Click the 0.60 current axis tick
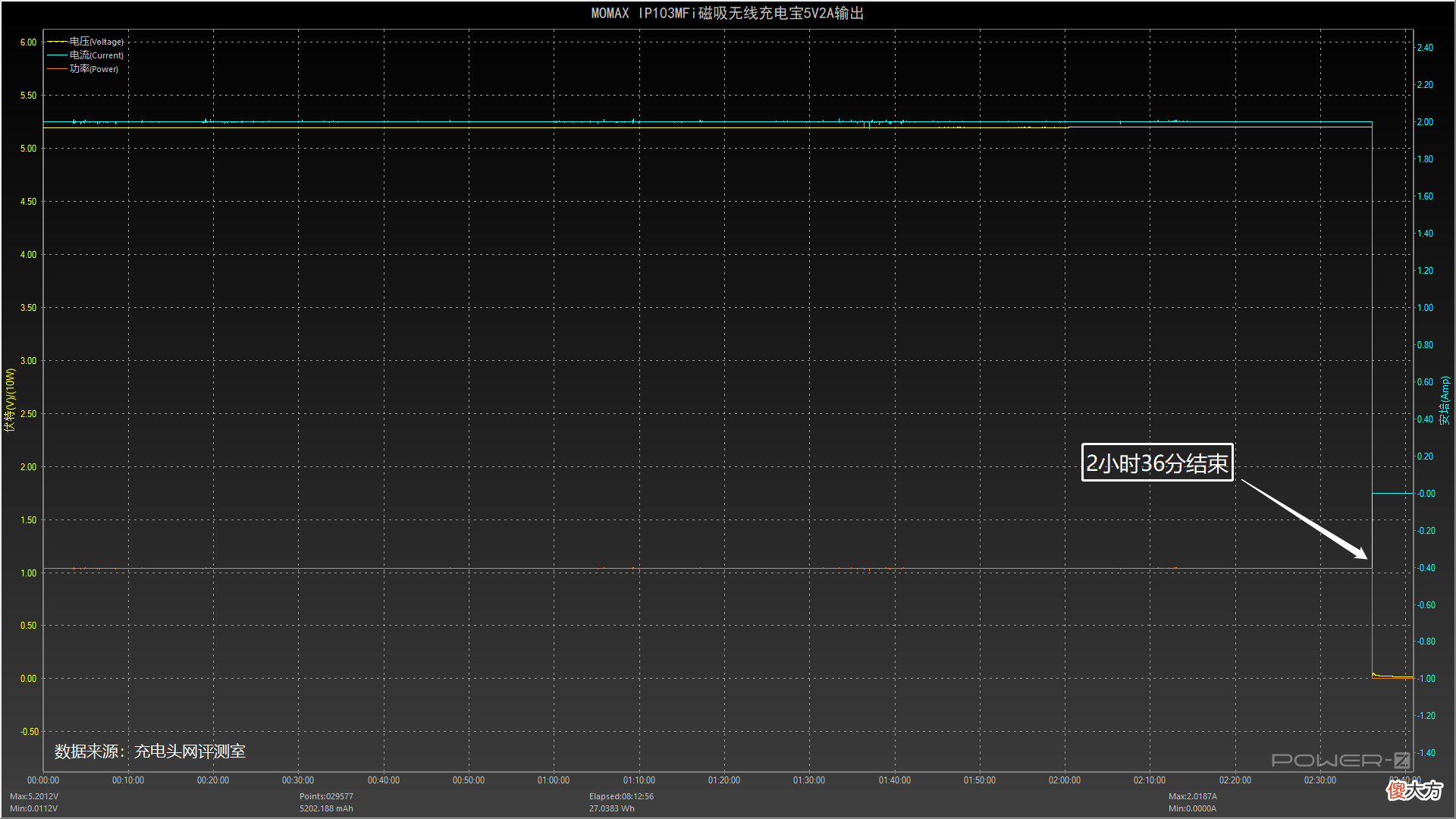 tap(1425, 382)
